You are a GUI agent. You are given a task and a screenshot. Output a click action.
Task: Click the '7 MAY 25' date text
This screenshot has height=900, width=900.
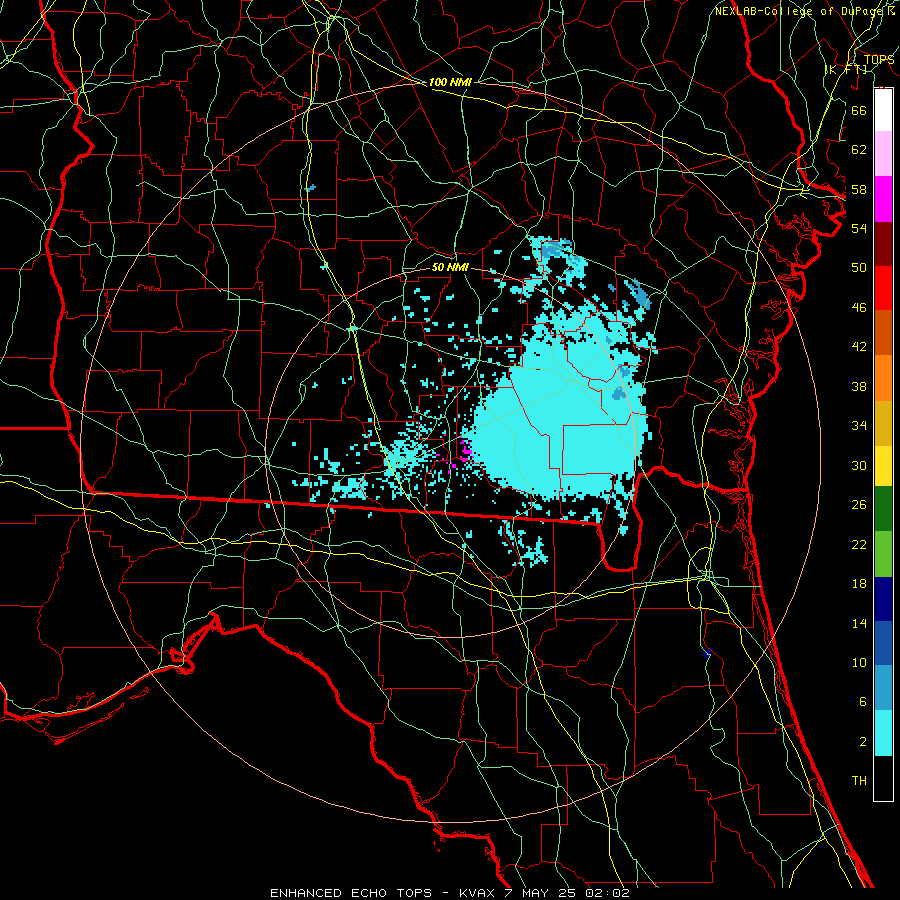(542, 893)
